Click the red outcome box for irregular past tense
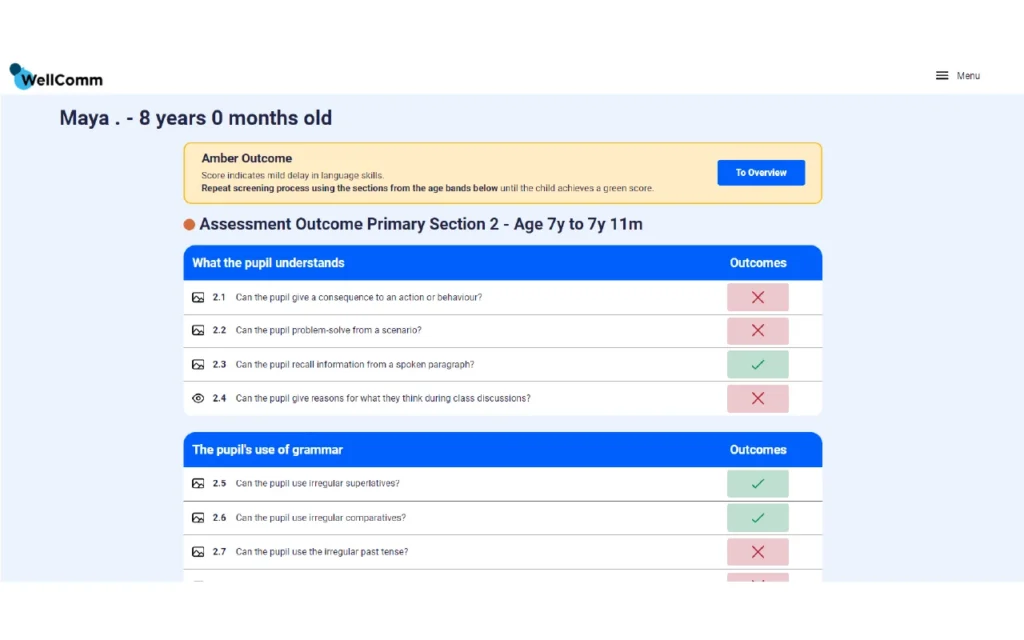Image resolution: width=1024 pixels, height=640 pixels. (x=757, y=552)
